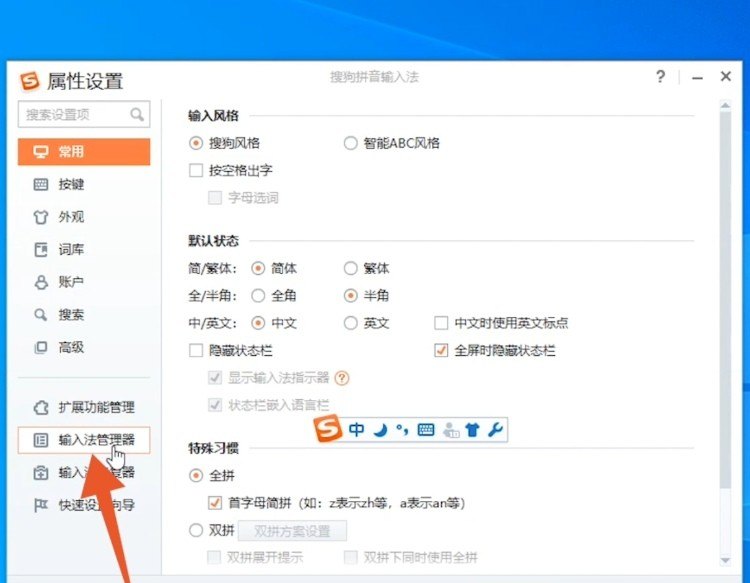Click the vertical scrollbar thumb
The height and width of the screenshot is (583, 750).
pyautogui.click(x=726, y=300)
